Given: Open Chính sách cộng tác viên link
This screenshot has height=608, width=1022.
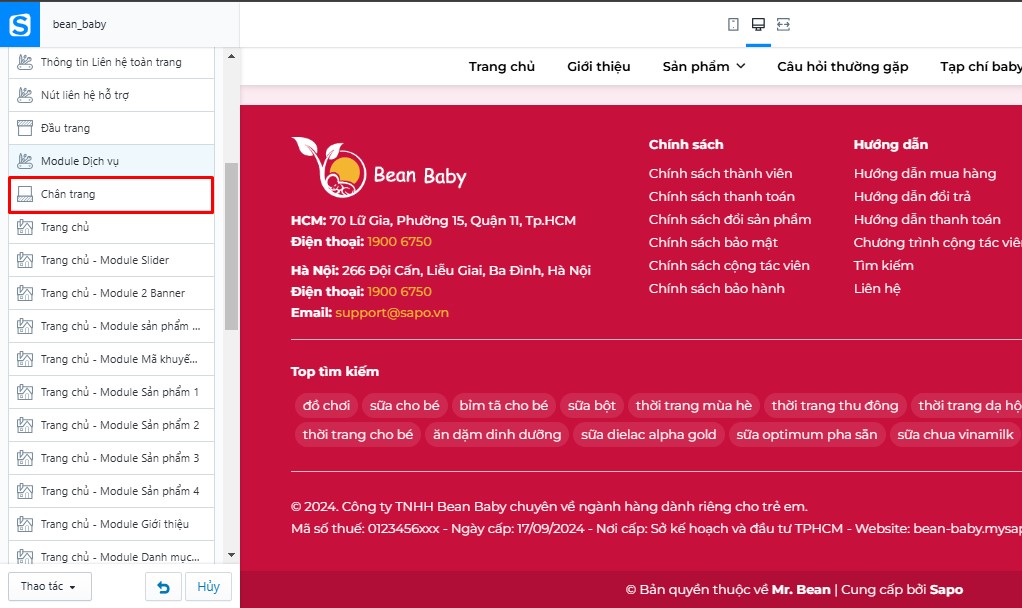Looking at the screenshot, I should point(729,265).
